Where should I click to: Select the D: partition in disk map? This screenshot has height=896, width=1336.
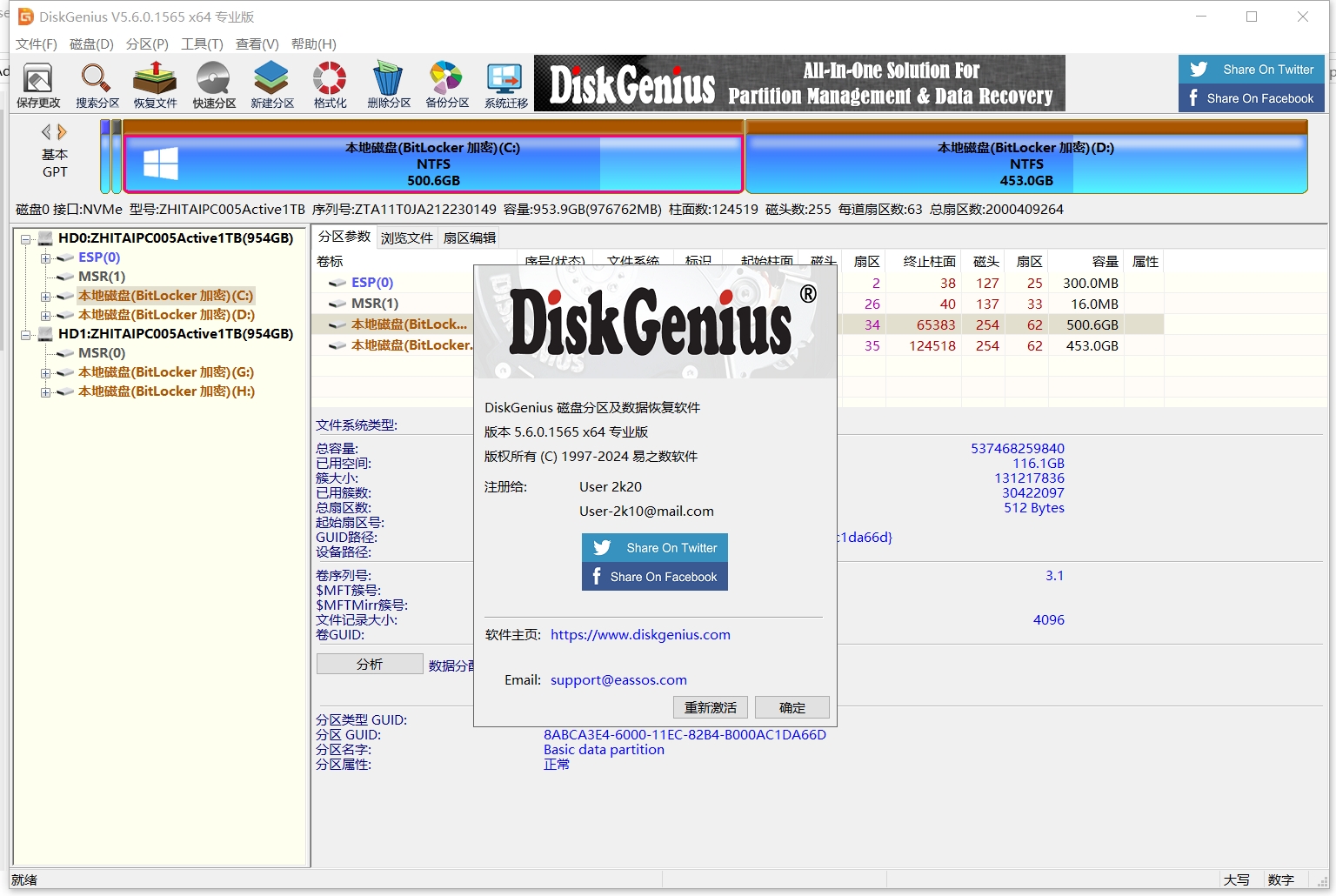(x=1026, y=161)
